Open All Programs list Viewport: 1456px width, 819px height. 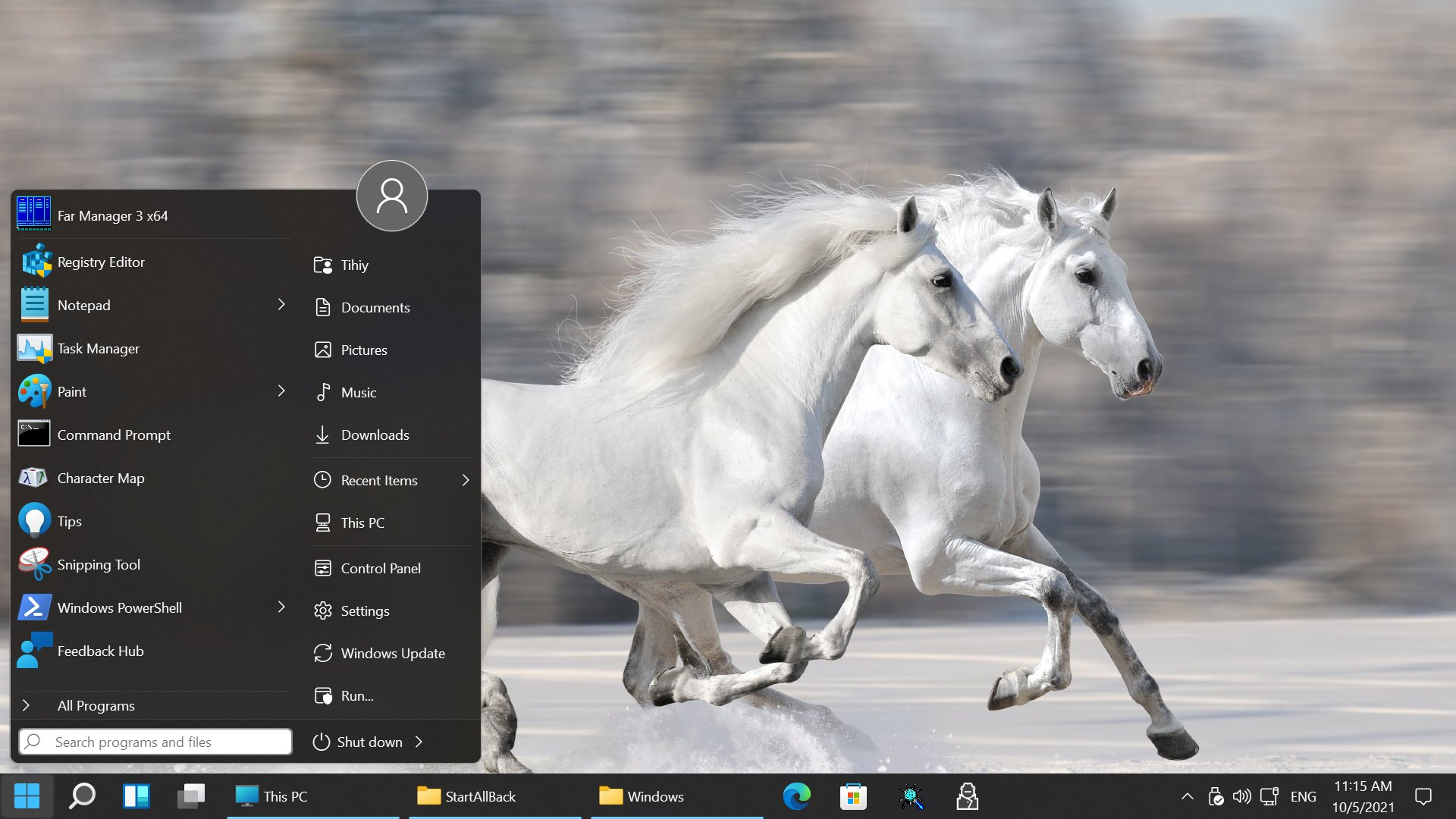click(96, 706)
